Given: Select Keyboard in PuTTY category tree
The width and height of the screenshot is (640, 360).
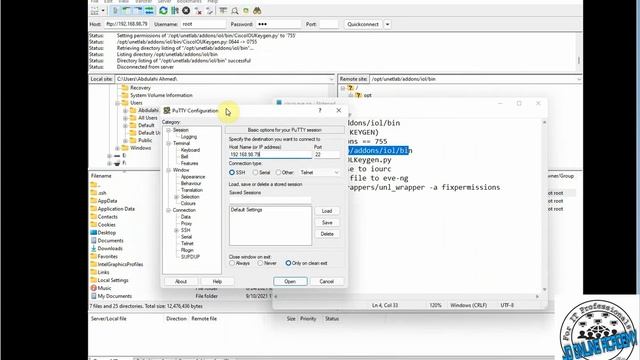Looking at the screenshot, I should point(190,150).
